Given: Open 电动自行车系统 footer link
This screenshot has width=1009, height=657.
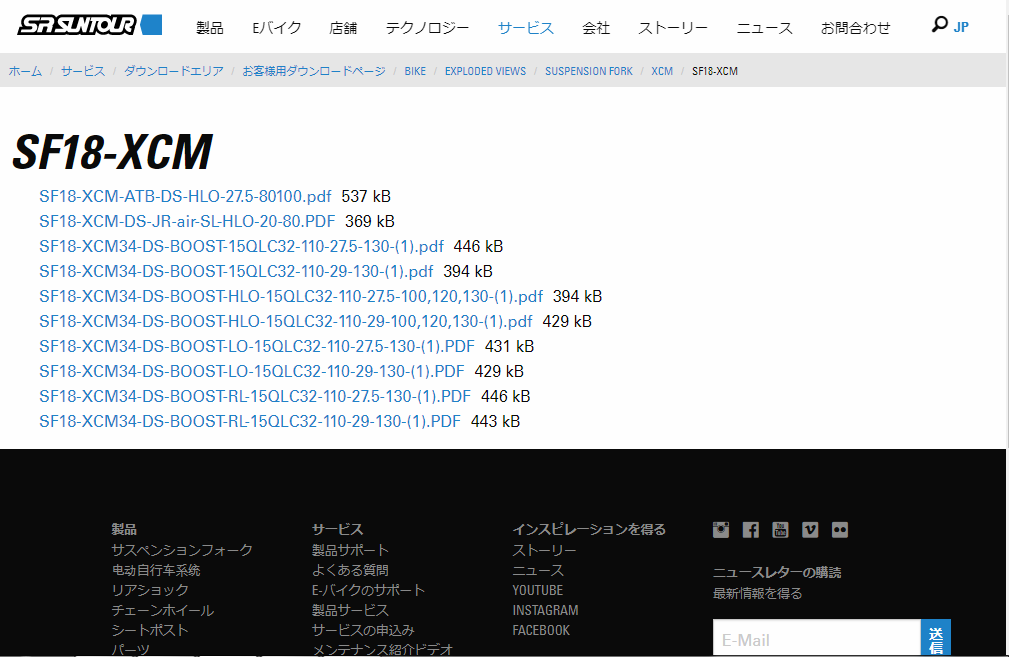Looking at the screenshot, I should (x=156, y=570).
